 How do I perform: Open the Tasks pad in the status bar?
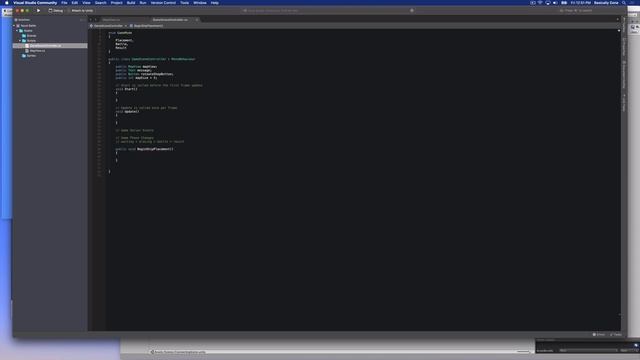click(x=616, y=335)
